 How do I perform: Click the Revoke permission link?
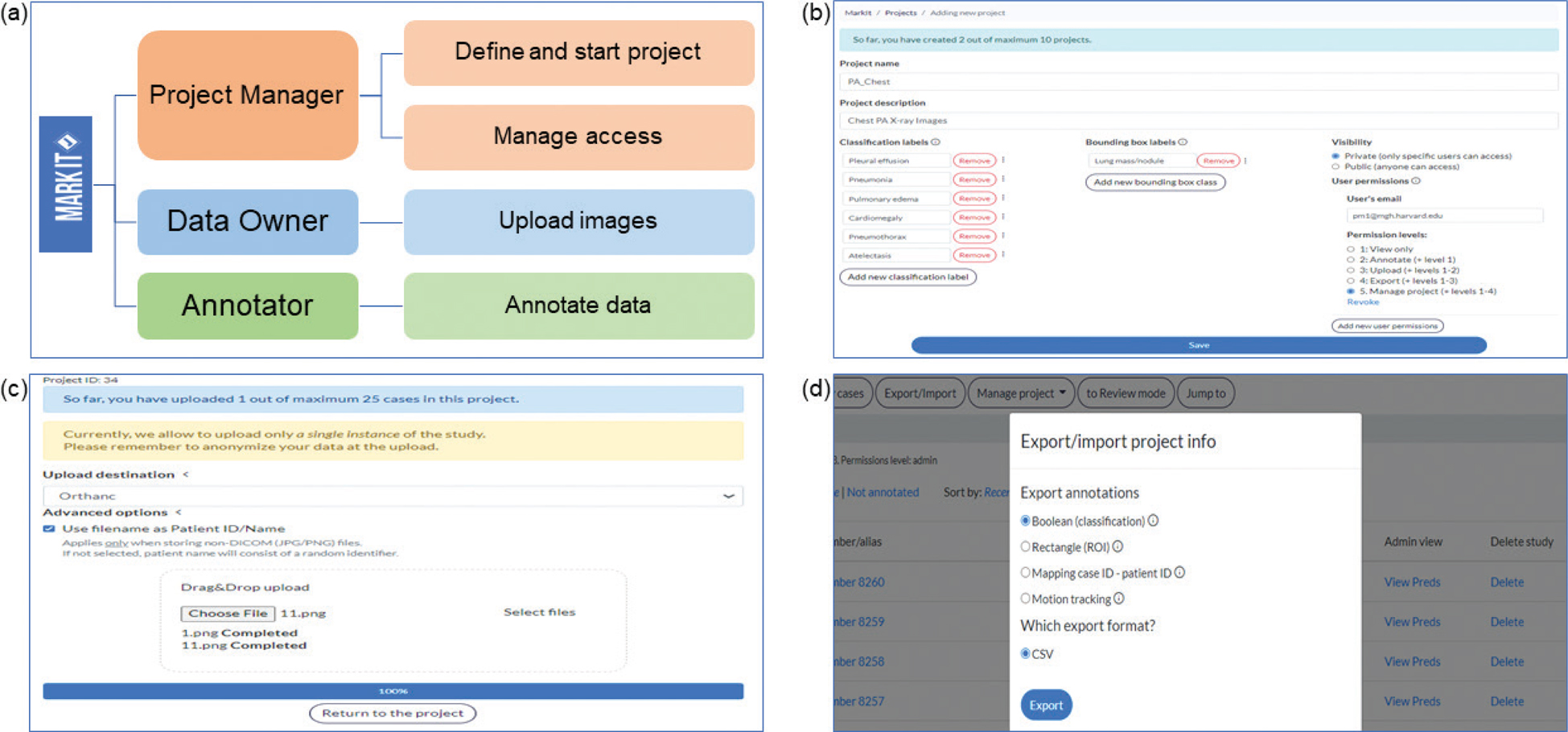click(1362, 302)
